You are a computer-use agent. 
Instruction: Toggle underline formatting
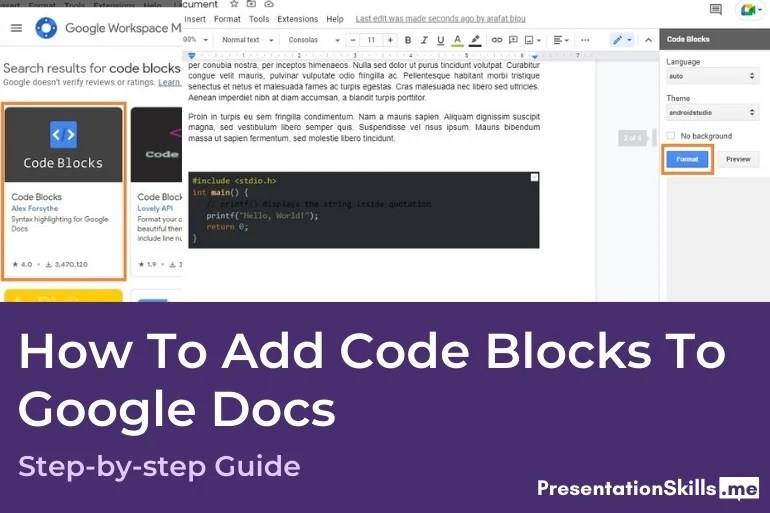pos(440,40)
